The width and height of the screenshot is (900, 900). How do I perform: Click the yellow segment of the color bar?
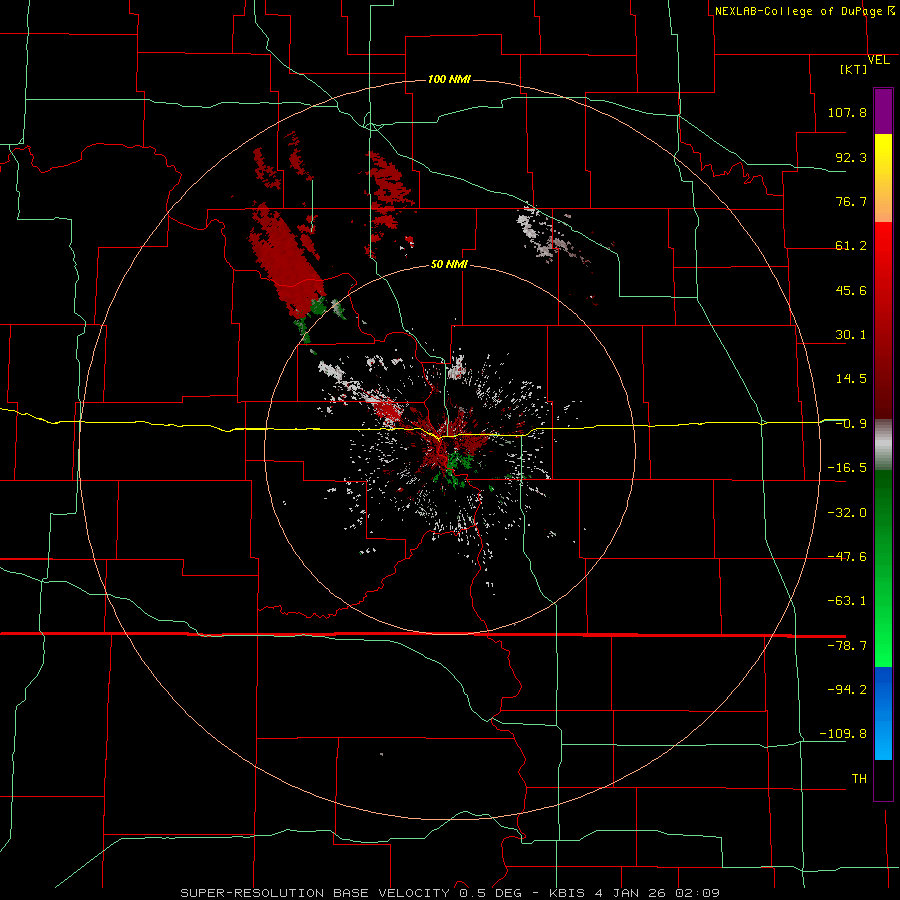pyautogui.click(x=883, y=156)
